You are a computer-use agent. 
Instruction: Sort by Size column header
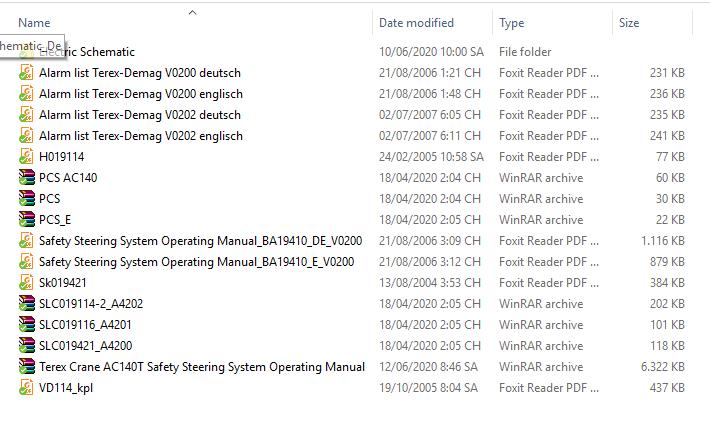point(629,23)
